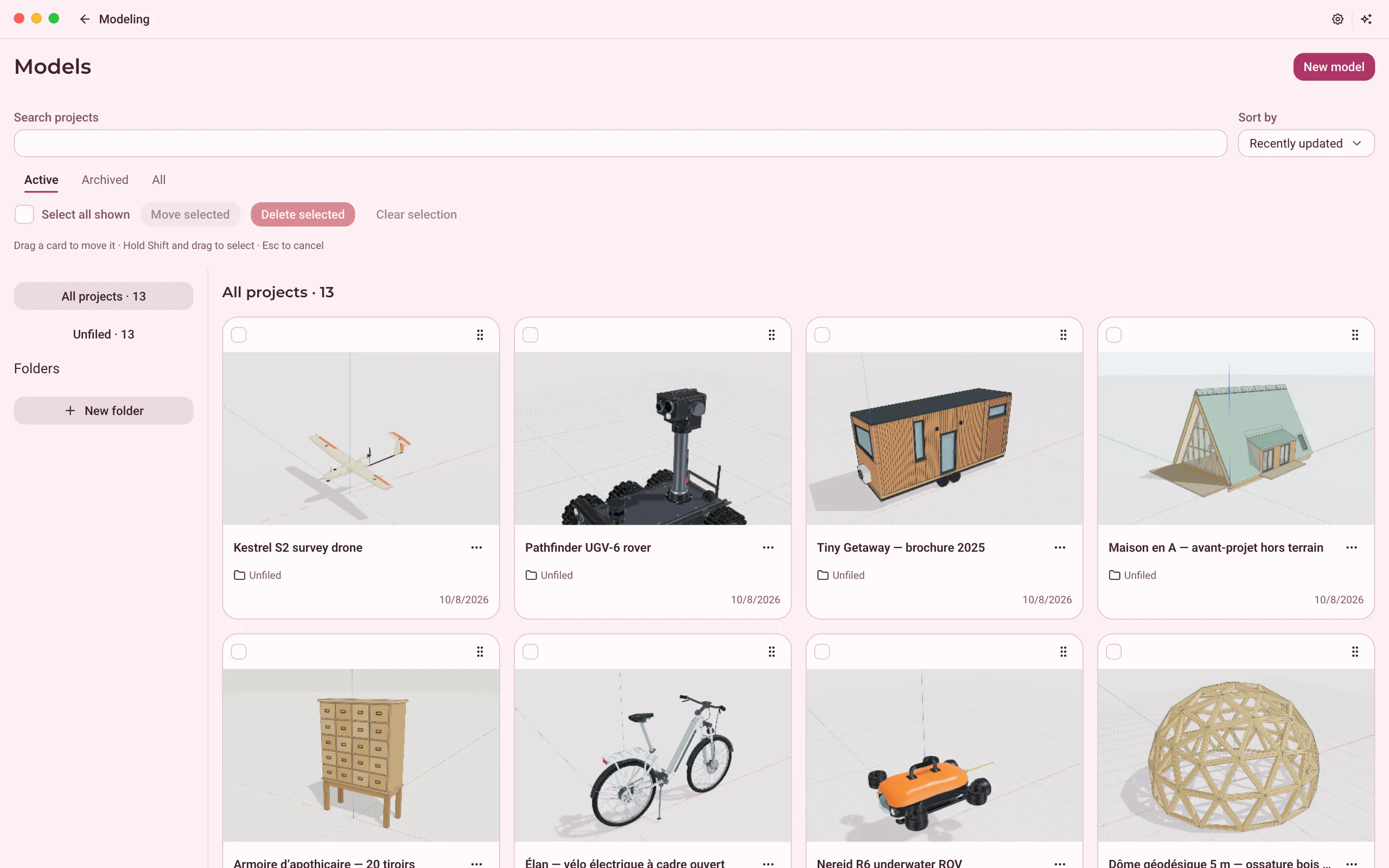The image size is (1389, 868).
Task: Grab drag handle on Kestrel S2 survey drone card
Action: coord(480,335)
